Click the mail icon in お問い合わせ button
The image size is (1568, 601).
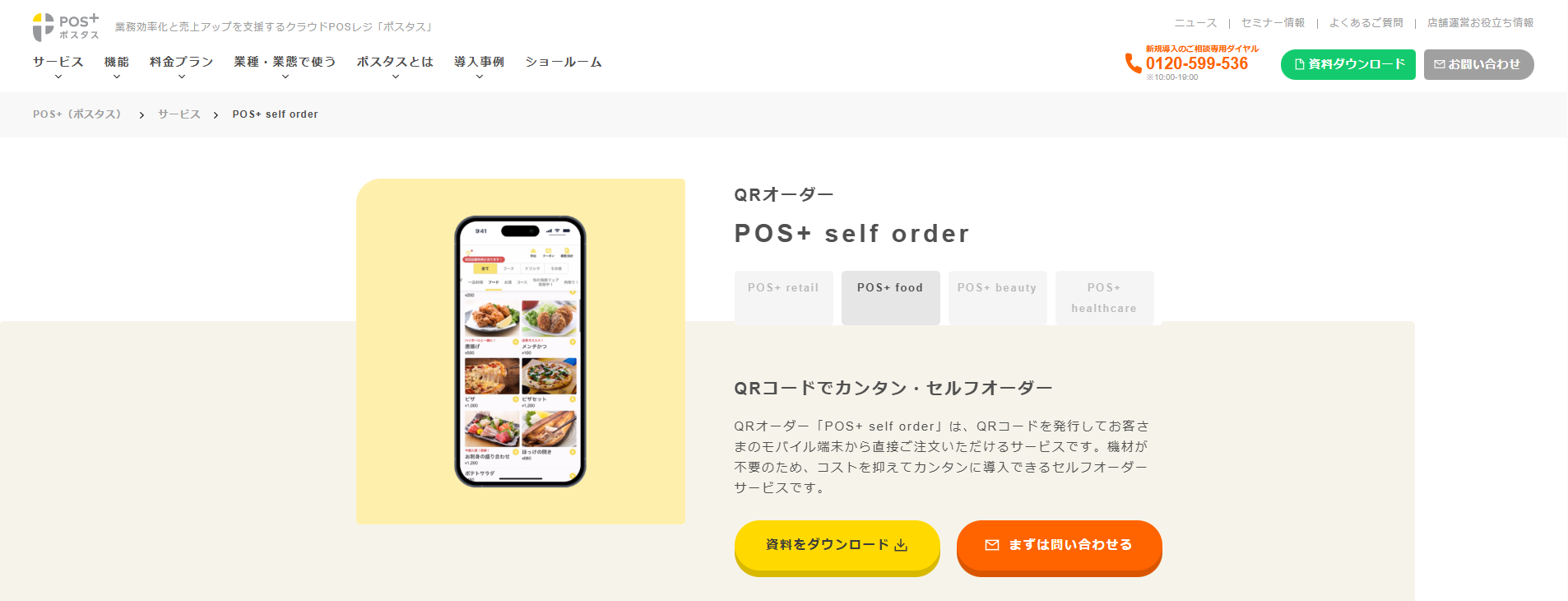(x=1440, y=64)
